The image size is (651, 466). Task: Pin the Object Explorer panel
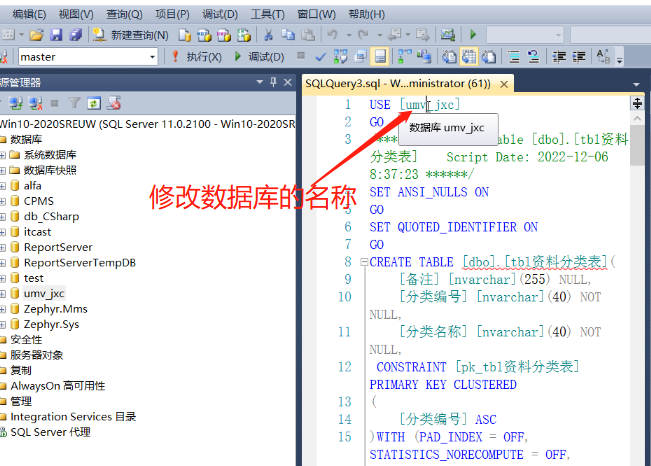(273, 82)
